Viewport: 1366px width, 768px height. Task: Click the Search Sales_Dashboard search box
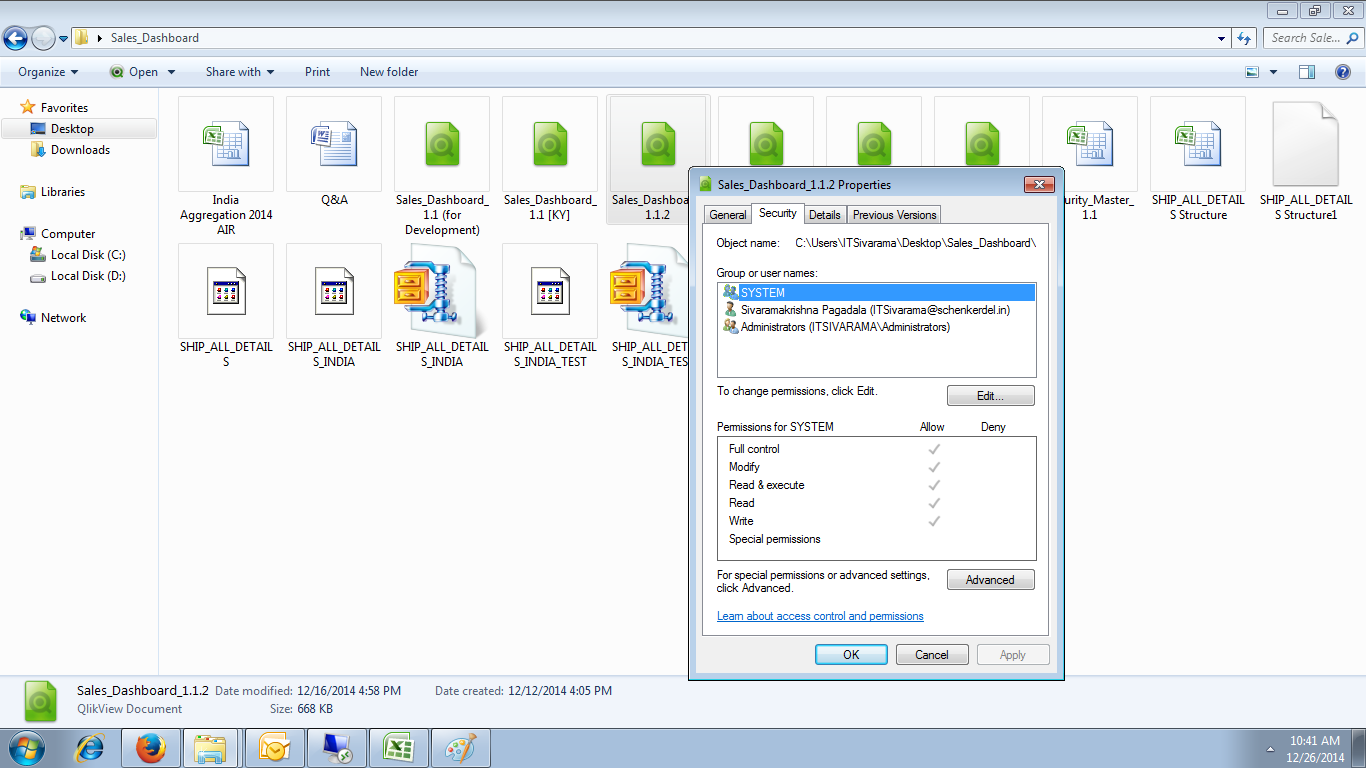[x=1312, y=38]
